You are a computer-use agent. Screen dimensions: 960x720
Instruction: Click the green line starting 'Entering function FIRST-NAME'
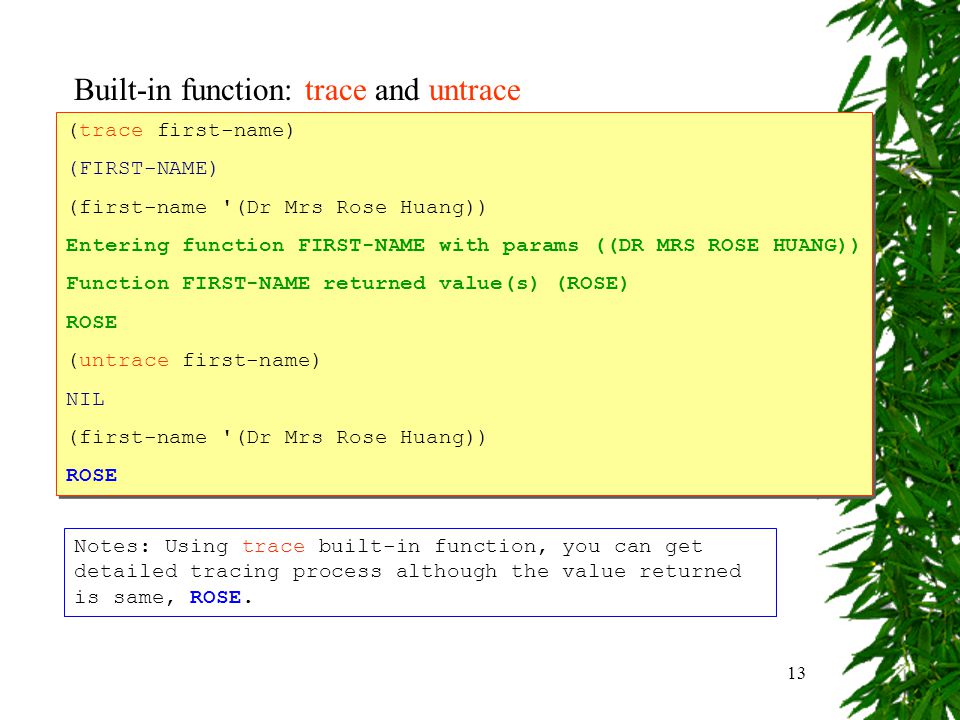coord(462,246)
